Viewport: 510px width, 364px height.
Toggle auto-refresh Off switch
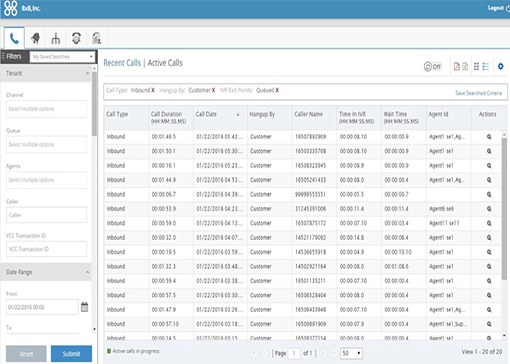pyautogui.click(x=432, y=67)
